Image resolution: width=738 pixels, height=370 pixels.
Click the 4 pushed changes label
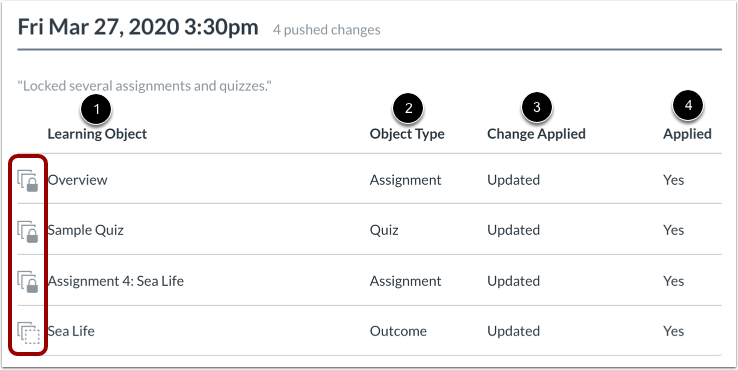coord(327,30)
